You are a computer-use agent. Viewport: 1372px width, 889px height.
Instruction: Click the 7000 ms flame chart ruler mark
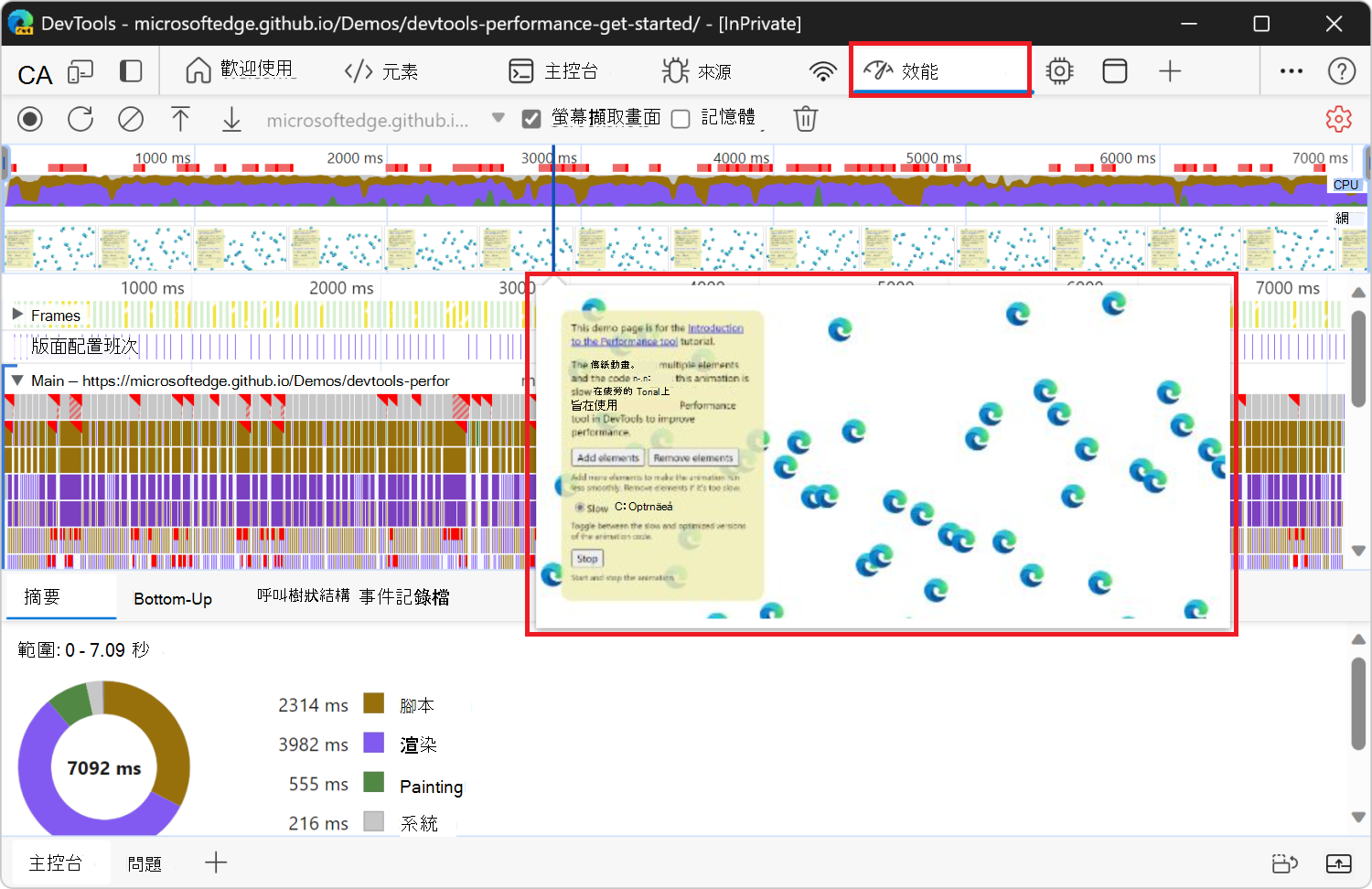coord(1287,288)
